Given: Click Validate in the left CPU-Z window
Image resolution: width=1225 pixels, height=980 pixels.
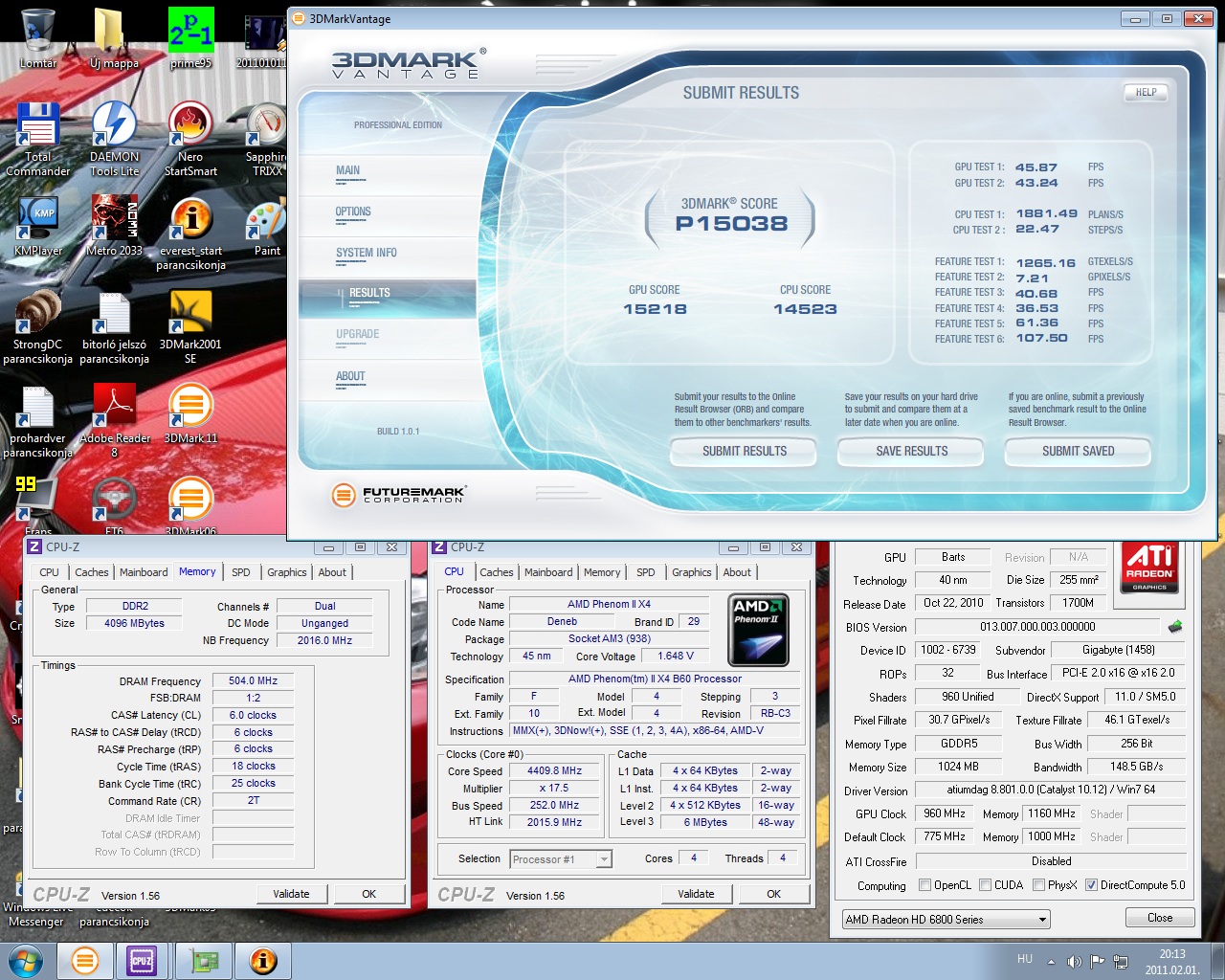Looking at the screenshot, I should click(292, 894).
